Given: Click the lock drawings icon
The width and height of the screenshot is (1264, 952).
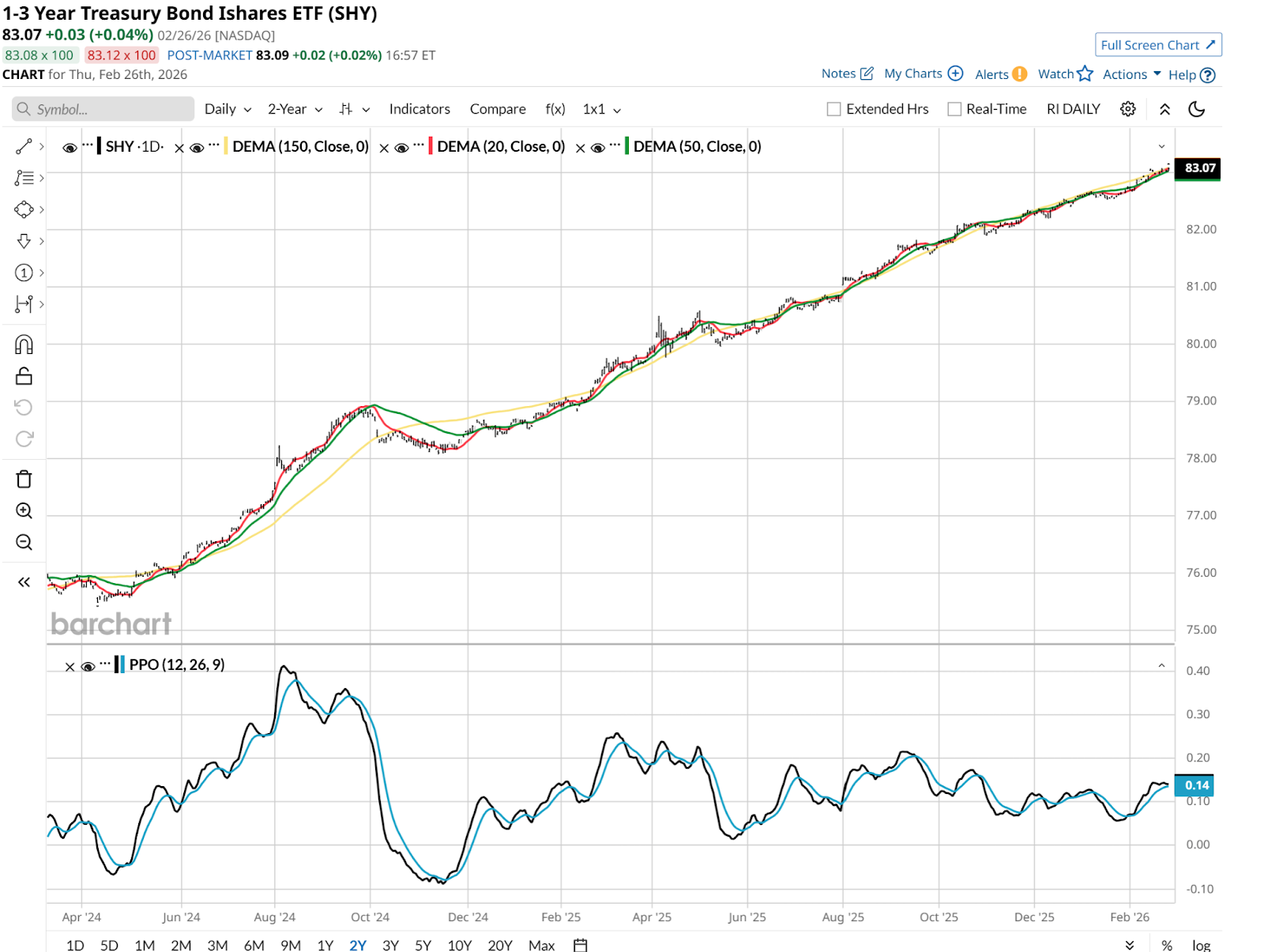Looking at the screenshot, I should pos(24,376).
